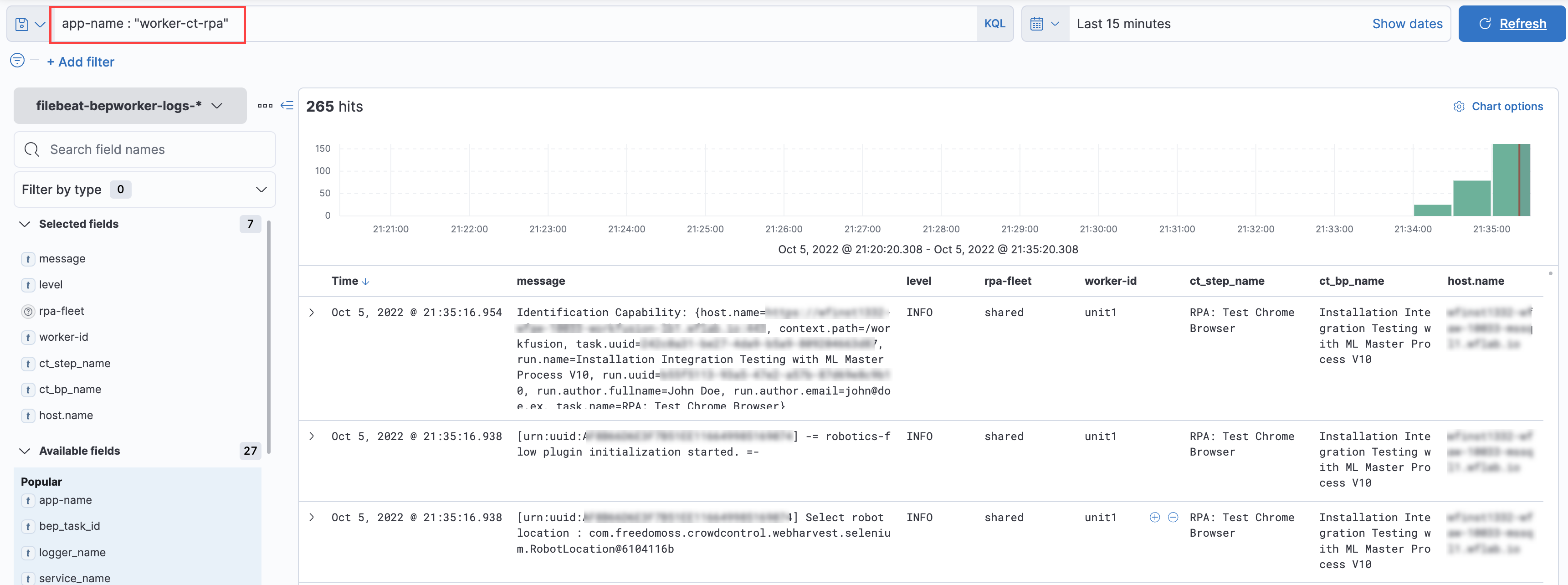
Task: Open the index pattern options dots icon
Action: [x=265, y=106]
